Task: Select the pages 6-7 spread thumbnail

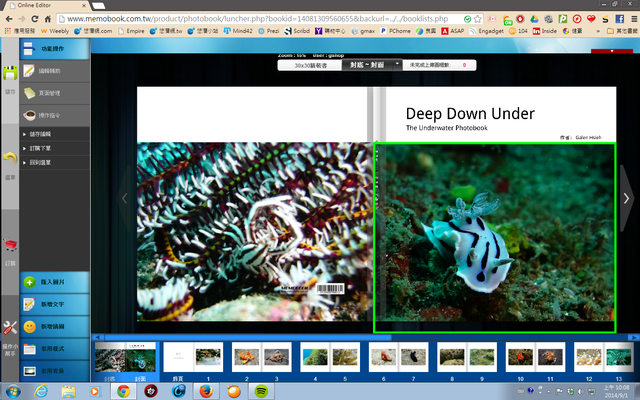Action: [x=398, y=357]
